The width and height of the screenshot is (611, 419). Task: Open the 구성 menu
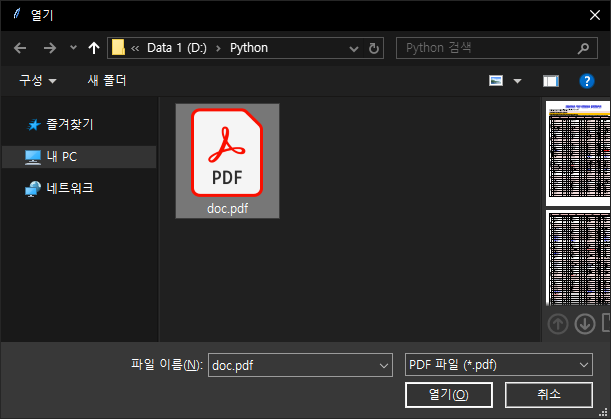38,81
